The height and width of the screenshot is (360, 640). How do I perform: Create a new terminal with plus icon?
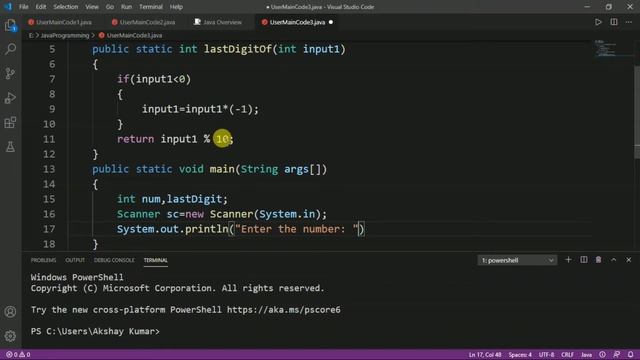click(x=568, y=260)
